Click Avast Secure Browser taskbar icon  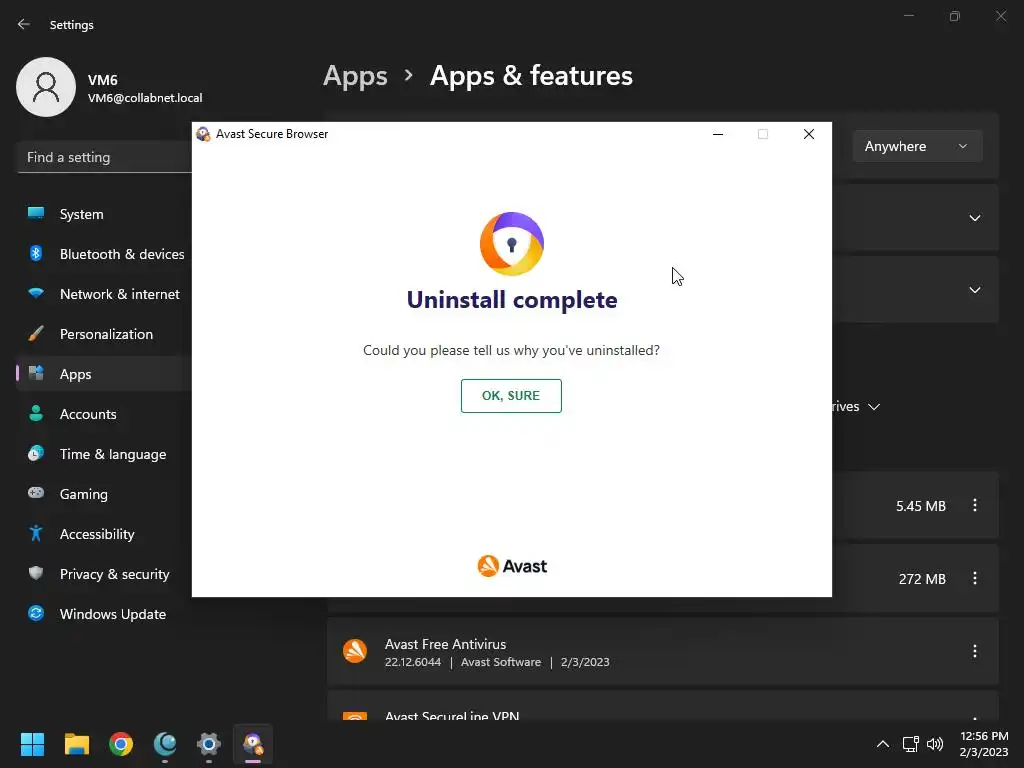[x=253, y=744]
